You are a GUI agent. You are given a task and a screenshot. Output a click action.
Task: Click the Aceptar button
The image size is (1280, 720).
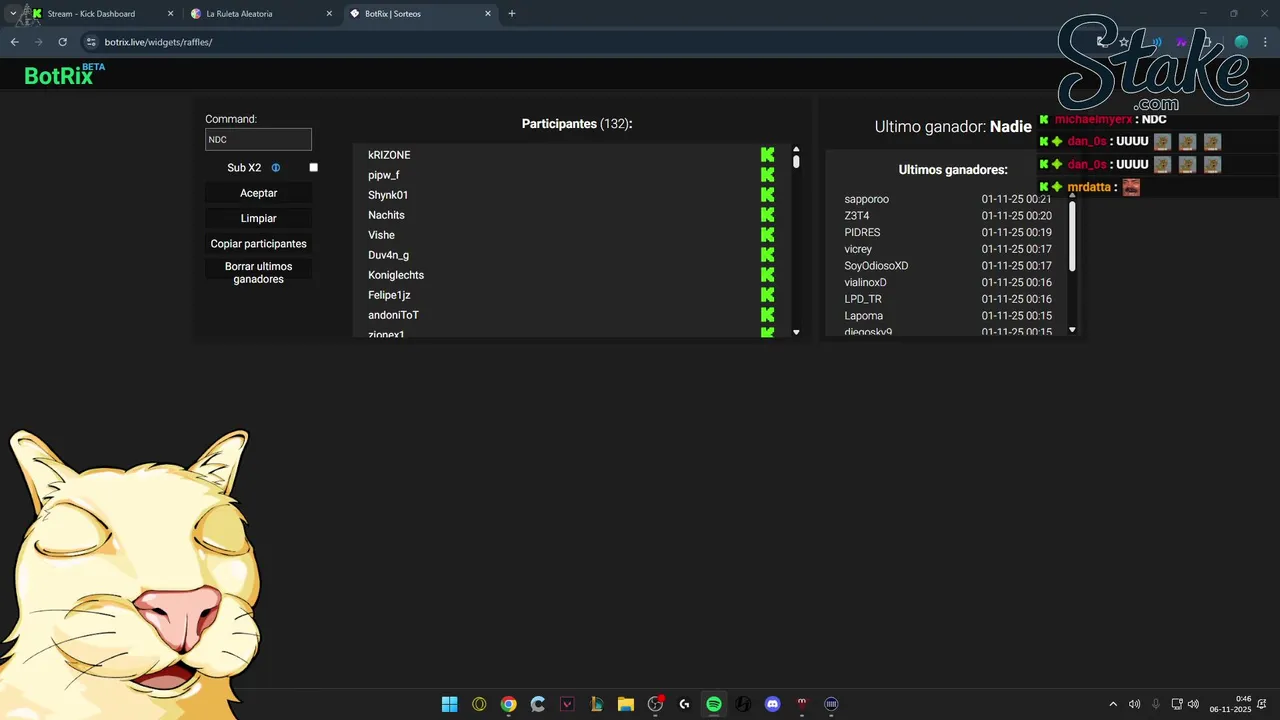pos(258,193)
